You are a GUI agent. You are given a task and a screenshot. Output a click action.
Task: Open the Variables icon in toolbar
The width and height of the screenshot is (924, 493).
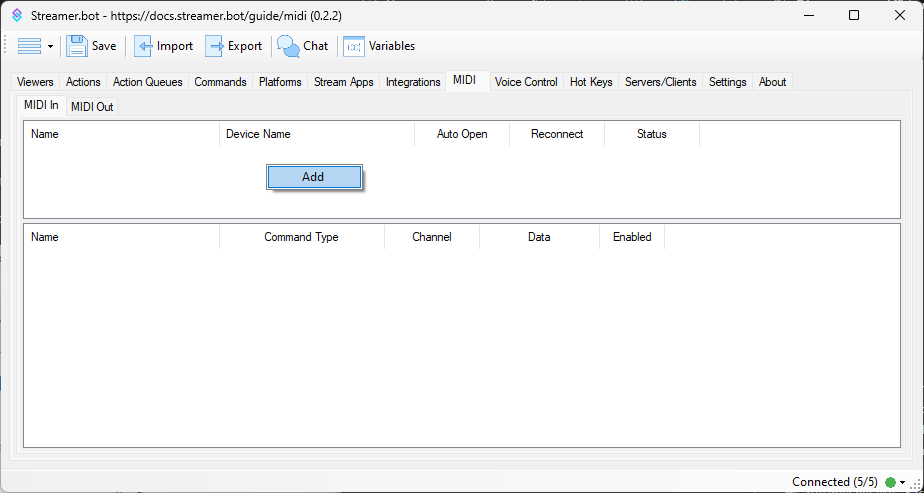(x=354, y=46)
